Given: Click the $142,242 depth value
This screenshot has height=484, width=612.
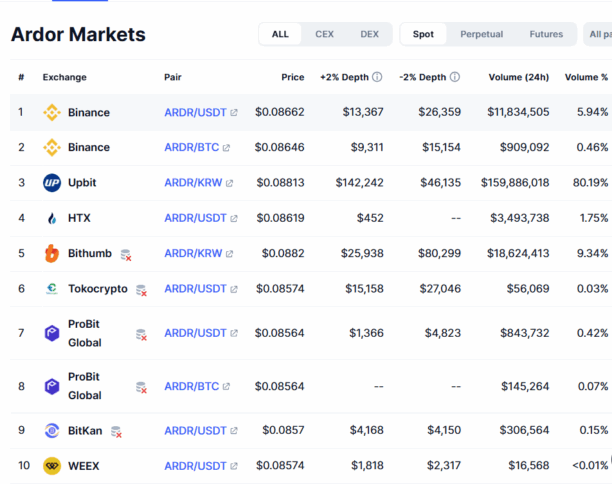Looking at the screenshot, I should click(x=359, y=183).
